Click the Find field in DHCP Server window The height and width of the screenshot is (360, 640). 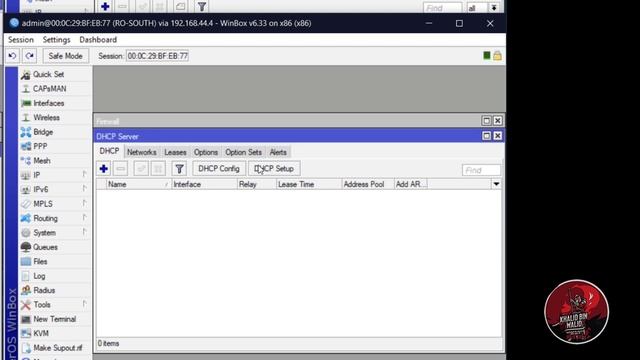point(481,170)
